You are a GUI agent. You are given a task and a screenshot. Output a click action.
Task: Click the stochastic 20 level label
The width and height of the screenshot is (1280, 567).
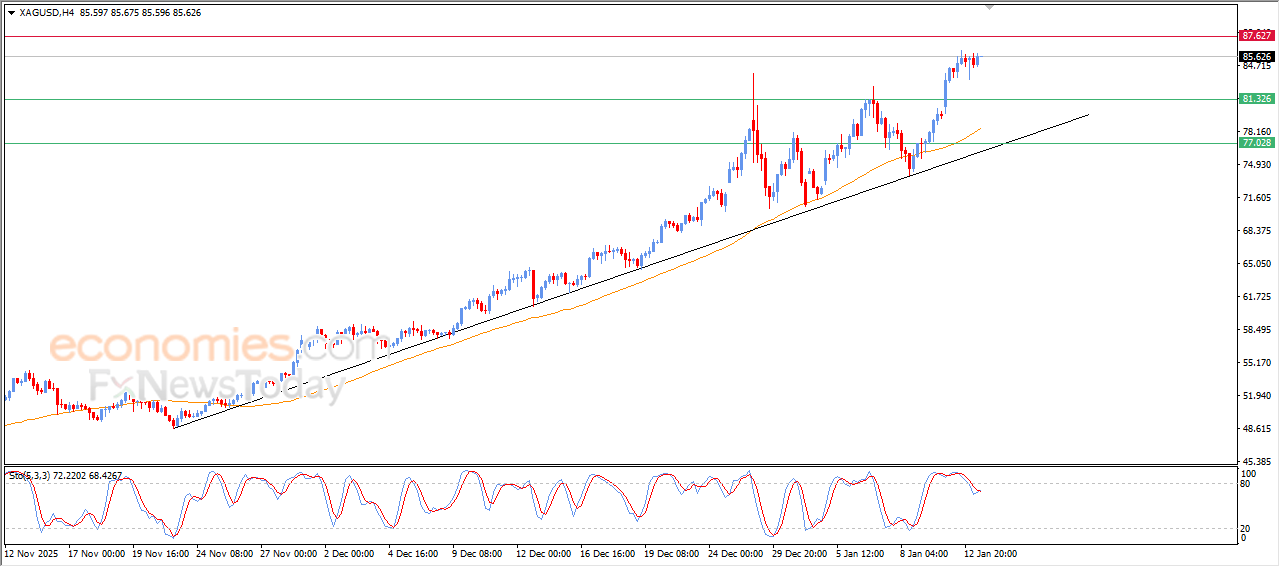1246,528
